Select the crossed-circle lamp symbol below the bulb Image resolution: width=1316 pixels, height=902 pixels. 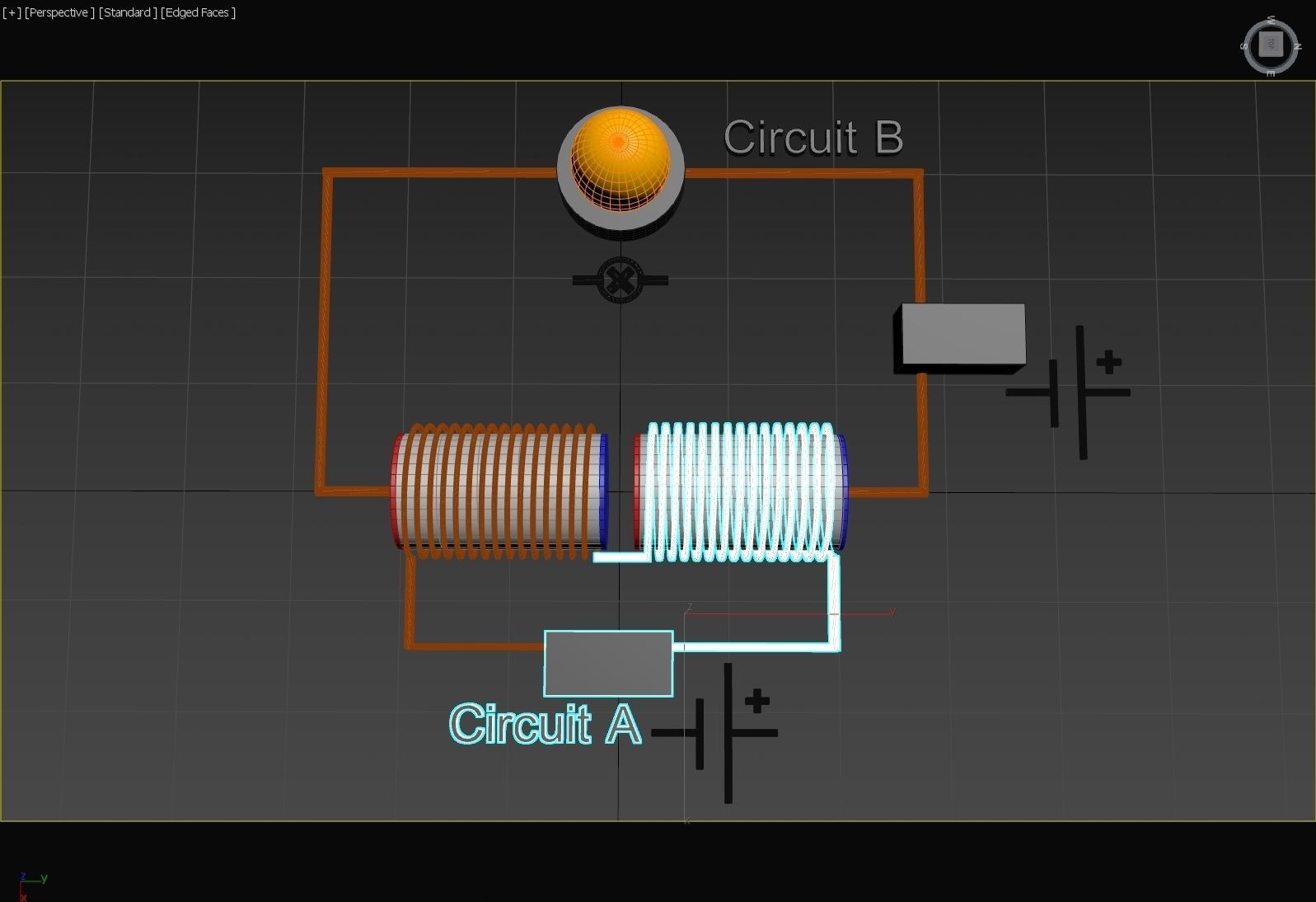coord(620,280)
